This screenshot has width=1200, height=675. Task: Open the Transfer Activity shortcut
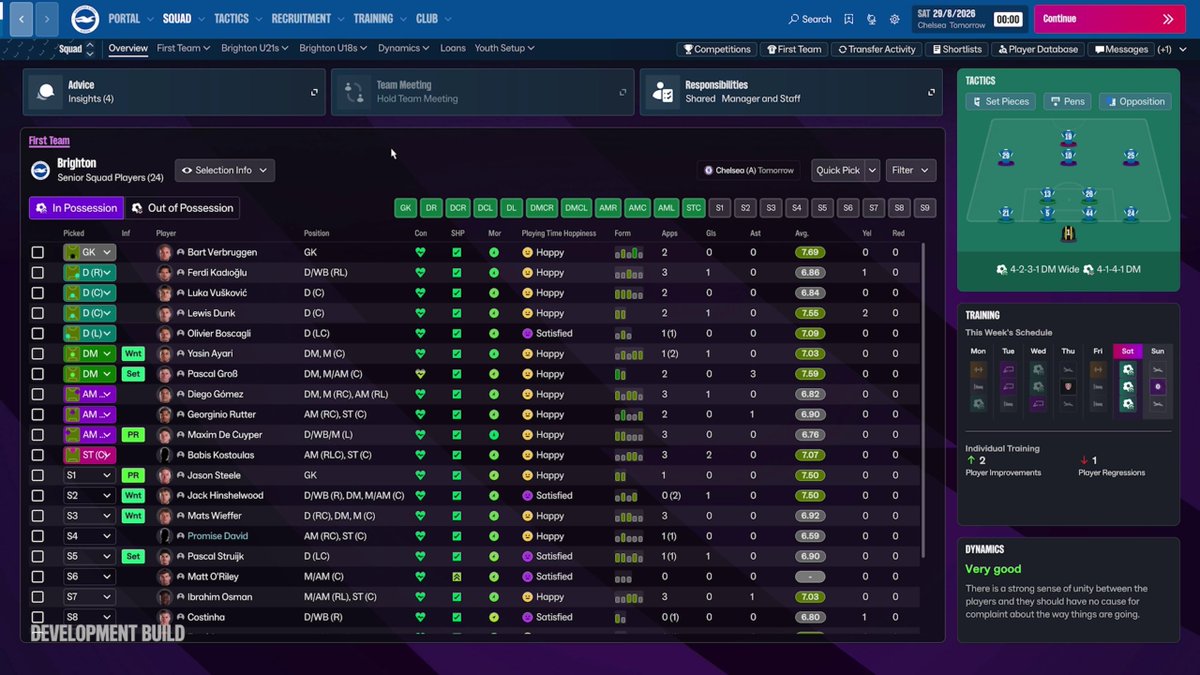point(877,49)
